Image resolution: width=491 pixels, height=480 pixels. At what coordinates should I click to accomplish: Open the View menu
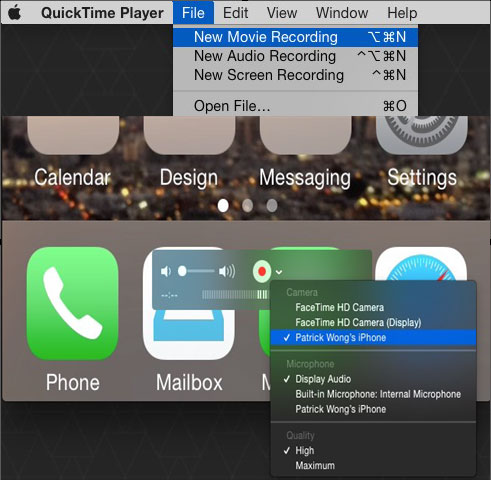tap(282, 13)
